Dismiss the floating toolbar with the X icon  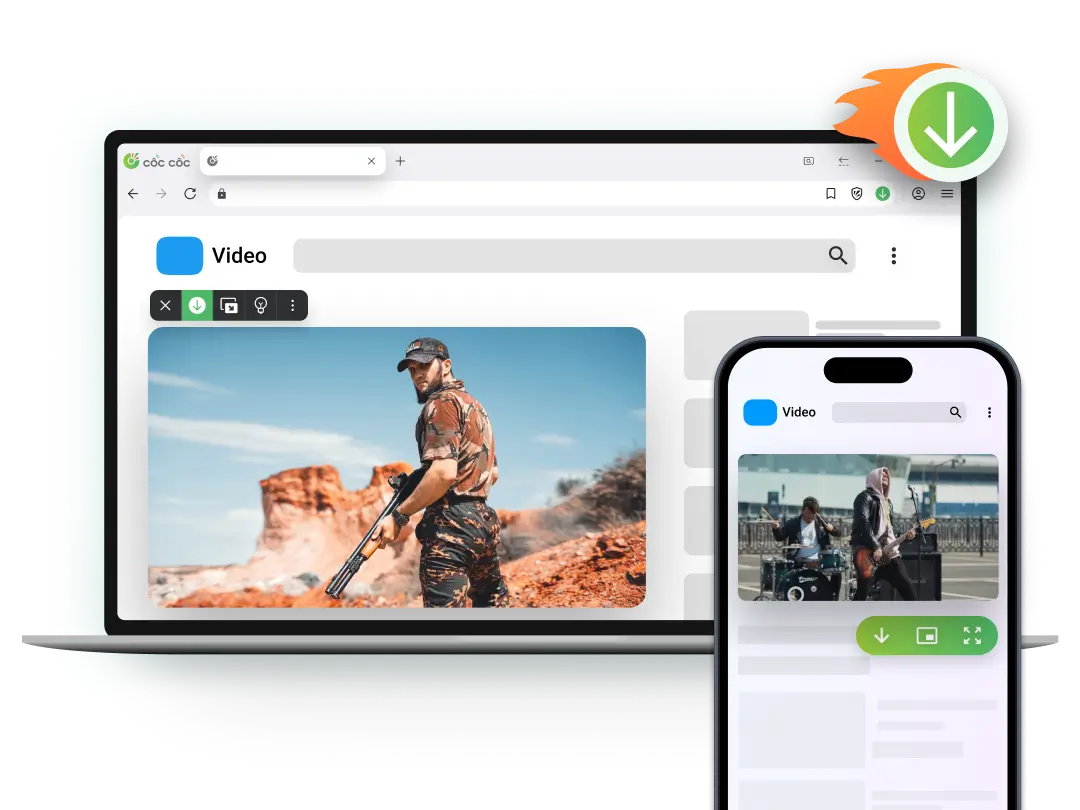tap(166, 305)
